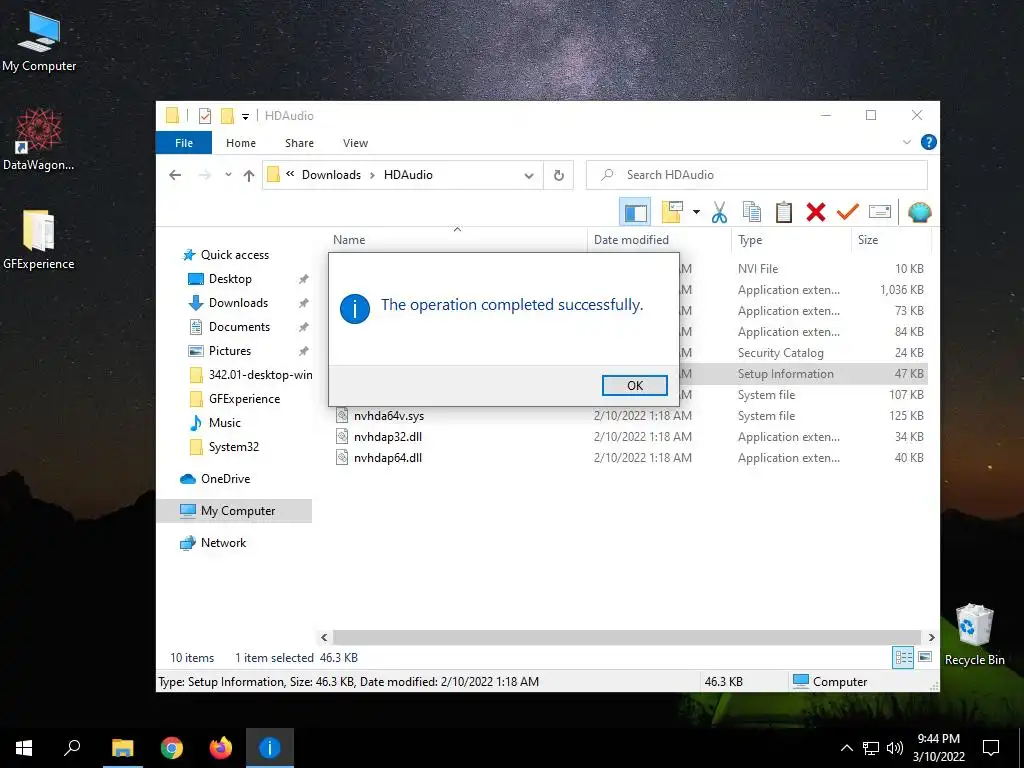Select OneDrive in navigation pane

click(x=225, y=479)
